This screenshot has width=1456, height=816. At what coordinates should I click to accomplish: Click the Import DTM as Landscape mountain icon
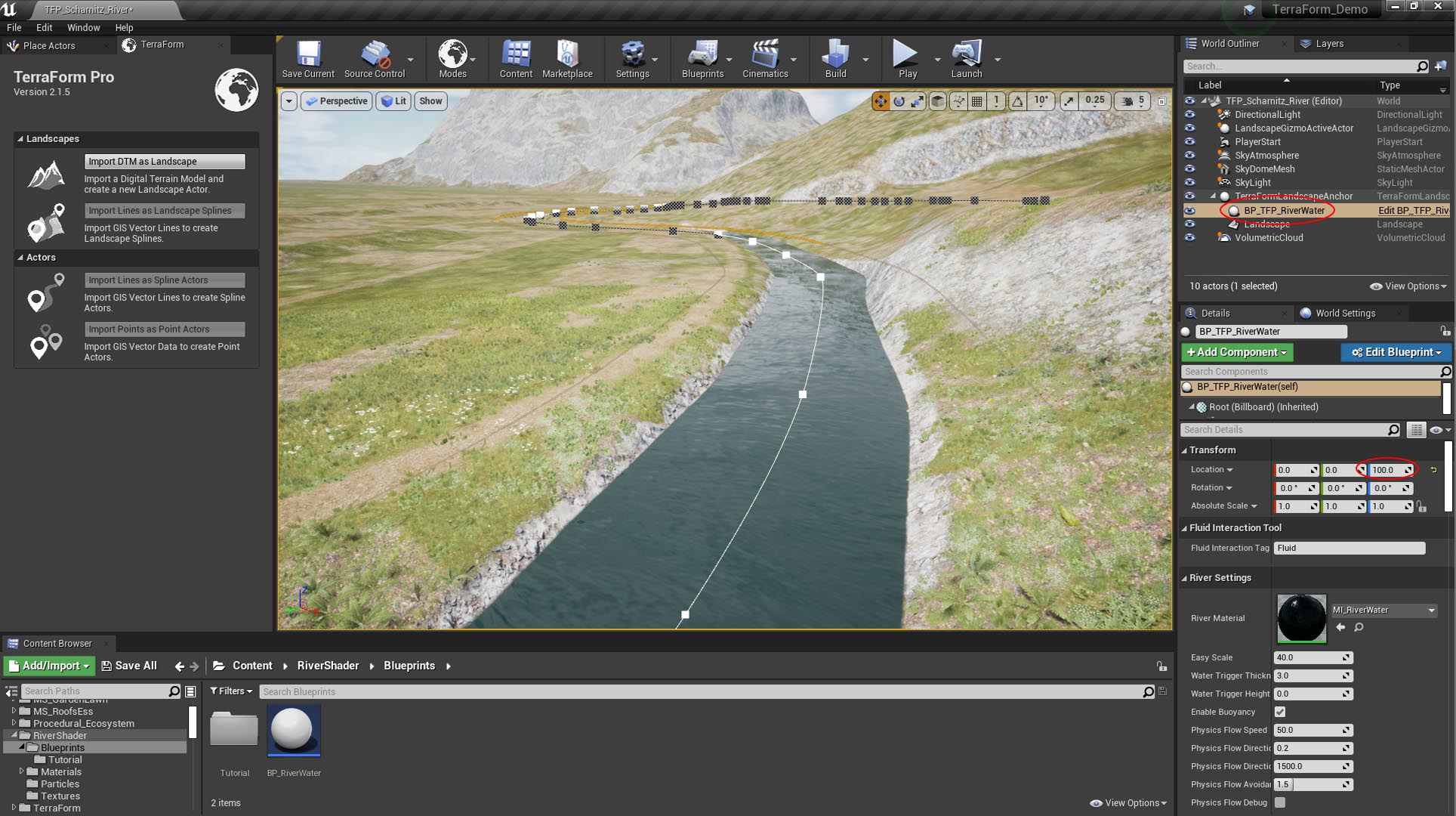point(46,175)
